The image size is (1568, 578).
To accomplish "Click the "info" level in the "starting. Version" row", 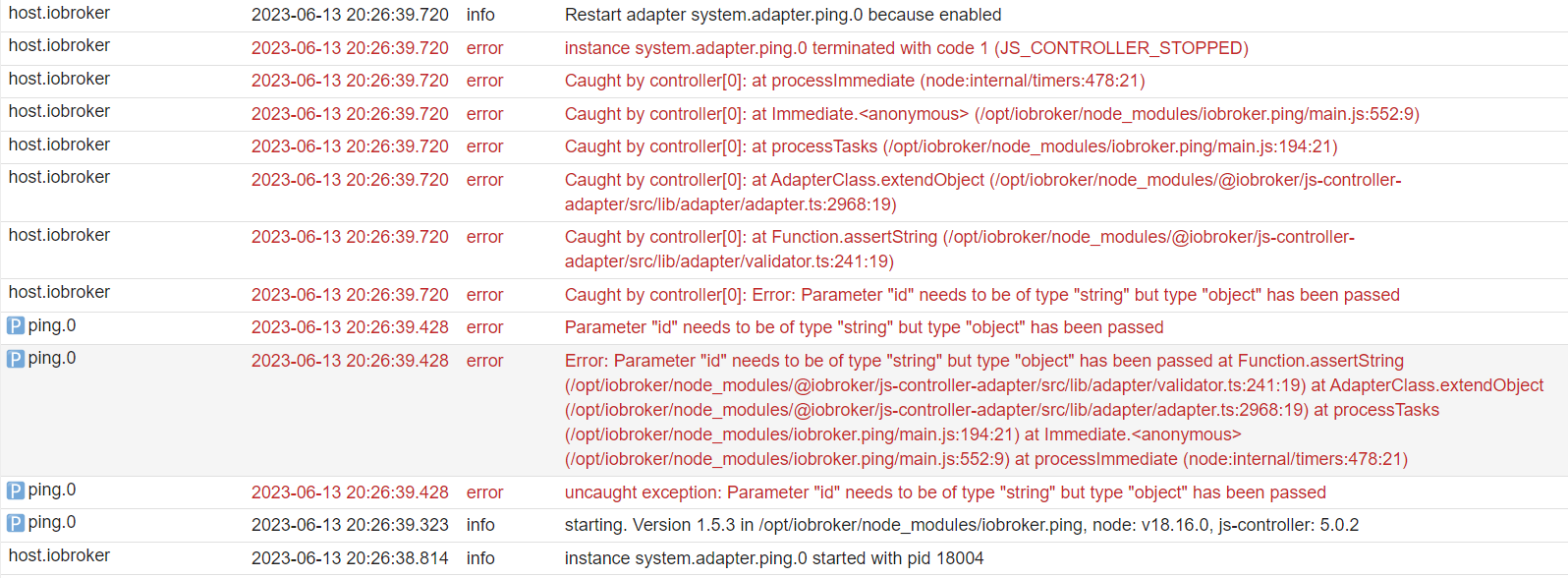I will [480, 525].
